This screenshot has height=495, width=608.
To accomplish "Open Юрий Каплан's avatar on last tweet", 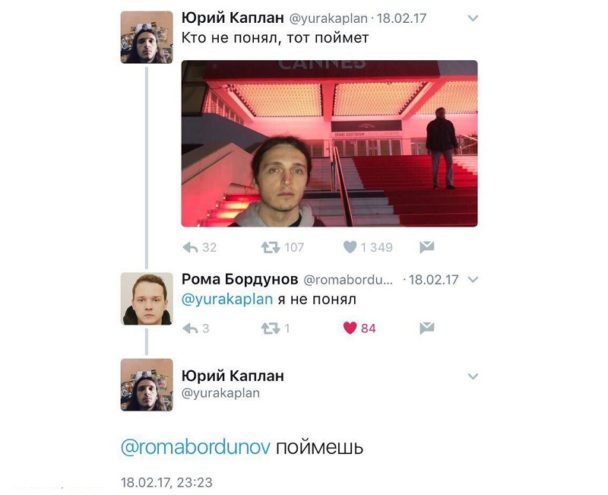I will coord(147,385).
